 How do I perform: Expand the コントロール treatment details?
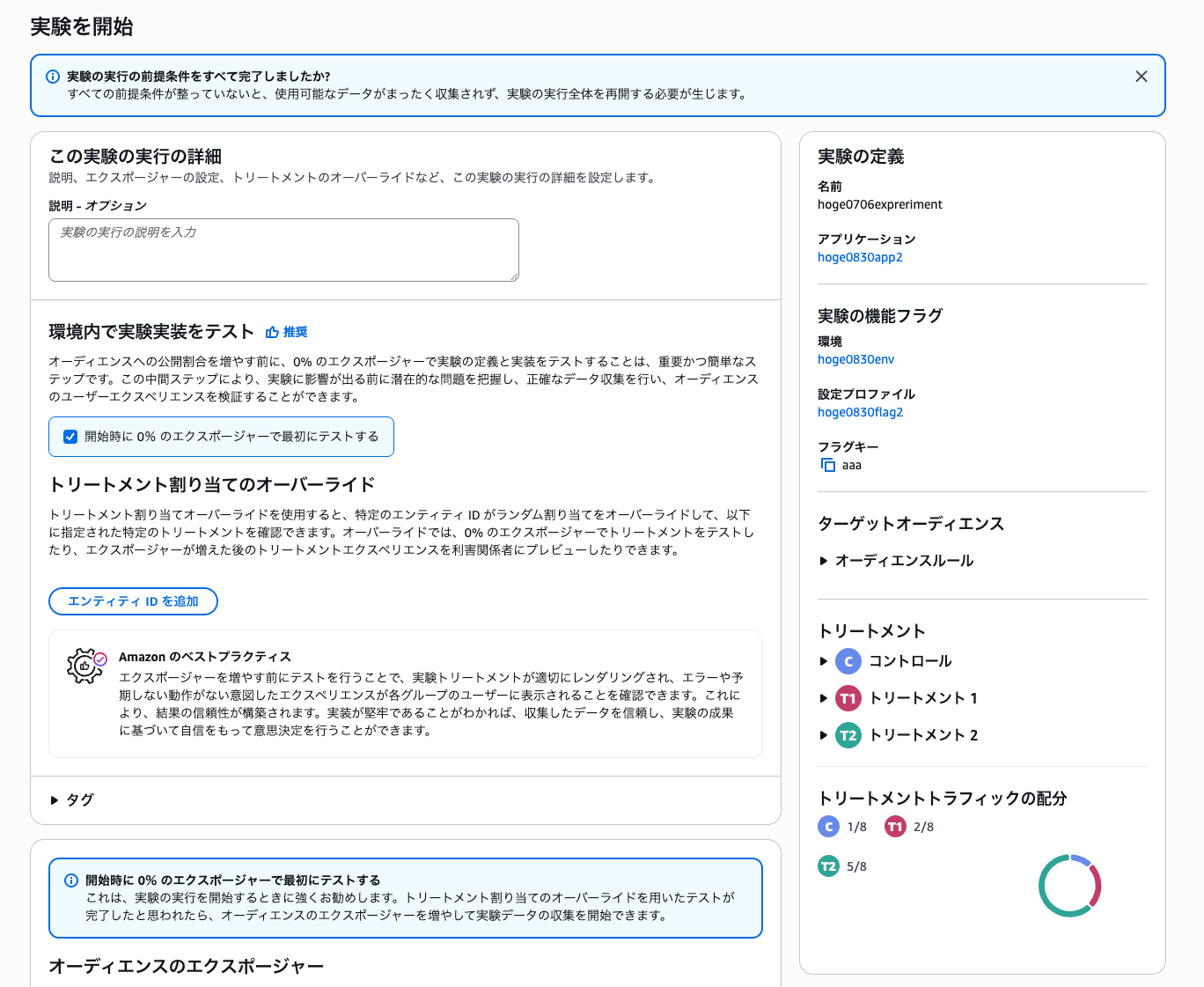[823, 661]
